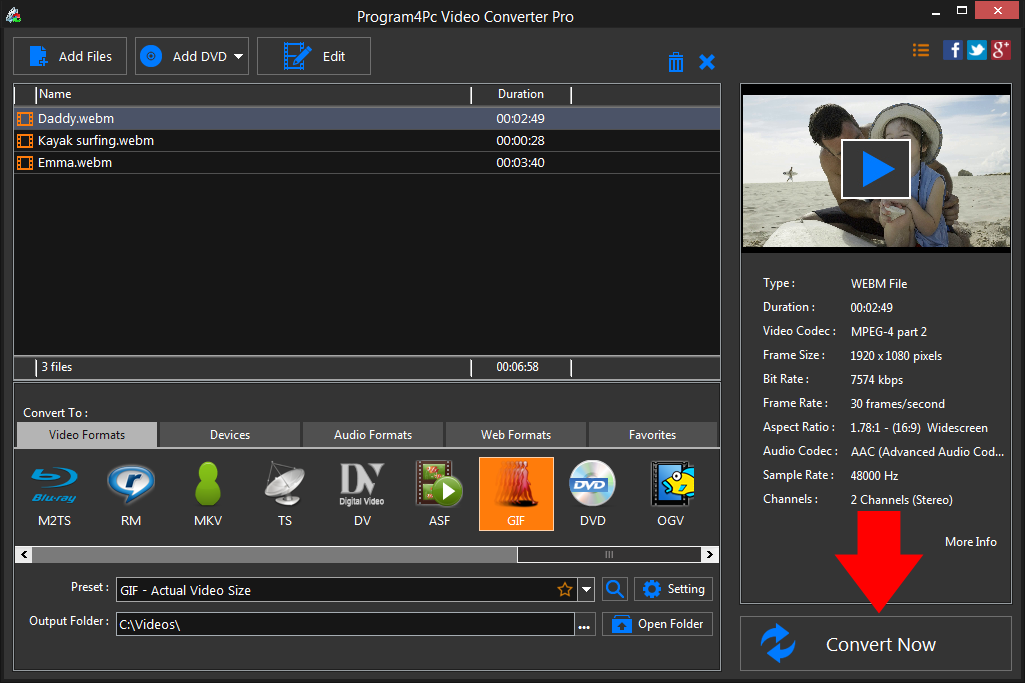Screen dimensions: 1025x683
Task: Open the Preset dropdown list
Action: (x=587, y=589)
